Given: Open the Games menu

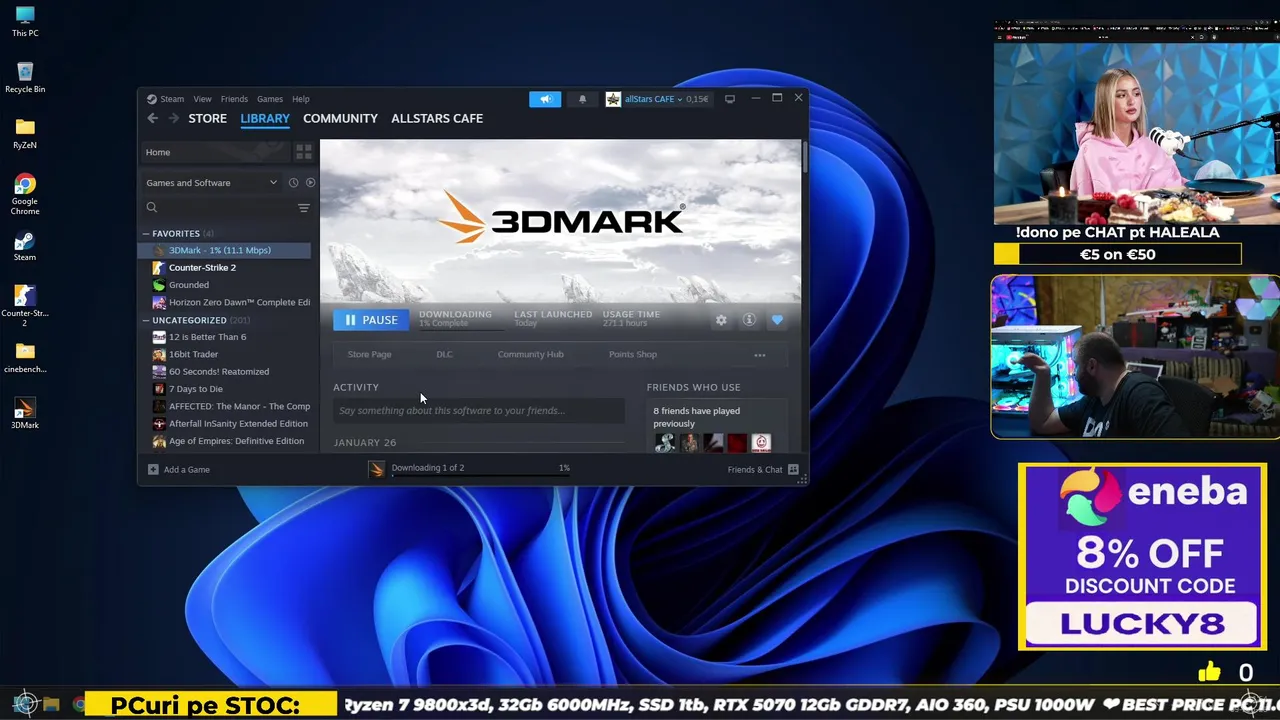Looking at the screenshot, I should (270, 99).
